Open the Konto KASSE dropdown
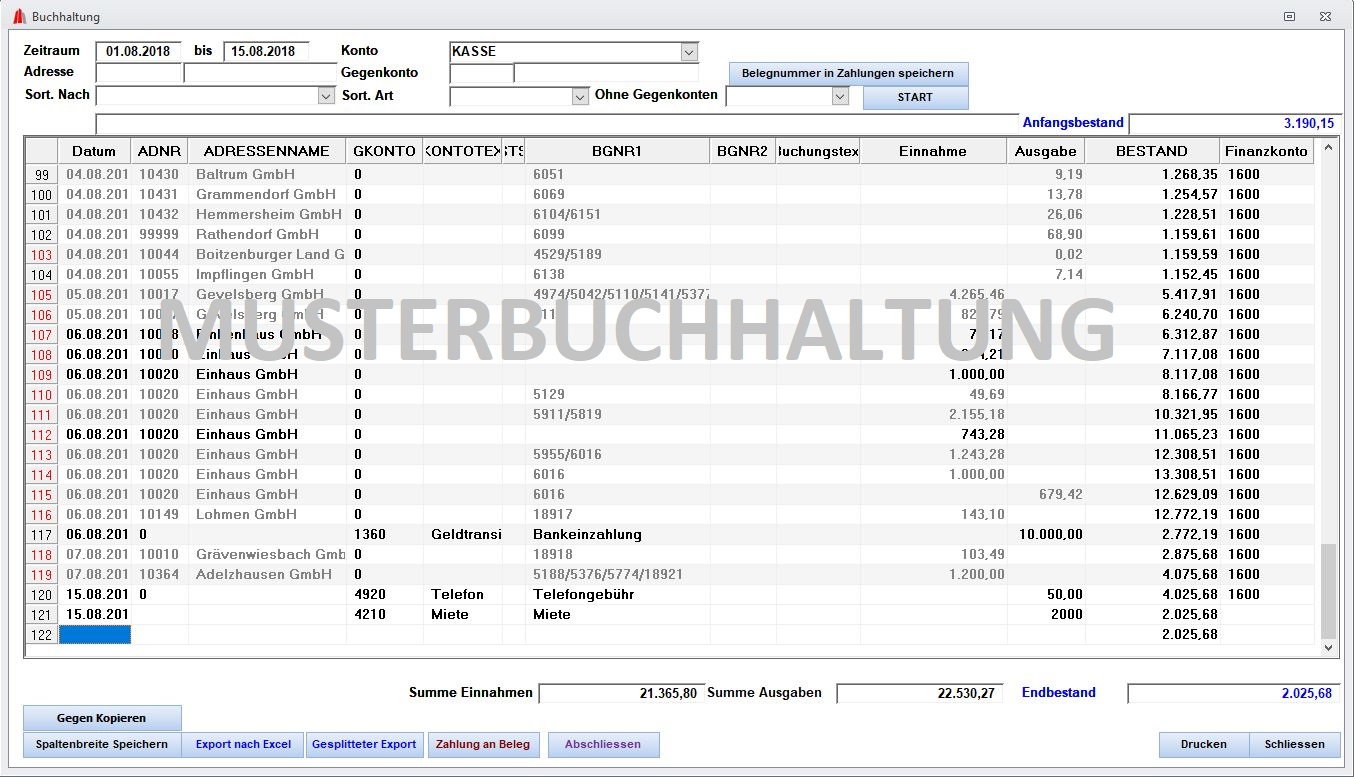 click(688, 51)
